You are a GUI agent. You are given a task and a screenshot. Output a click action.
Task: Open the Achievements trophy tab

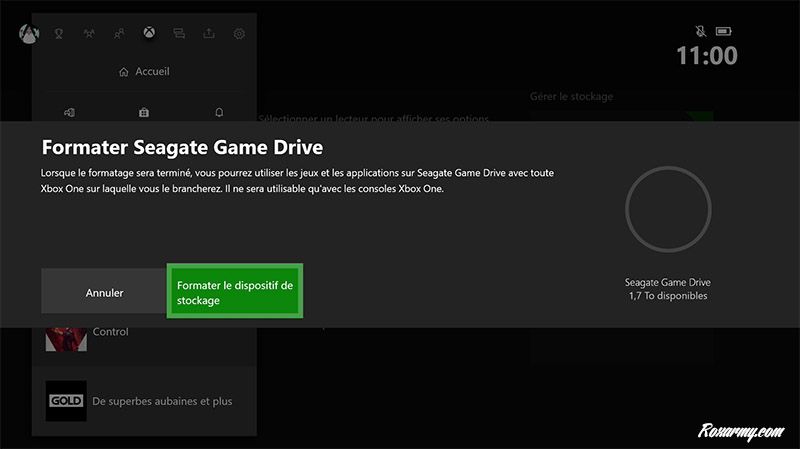59,33
